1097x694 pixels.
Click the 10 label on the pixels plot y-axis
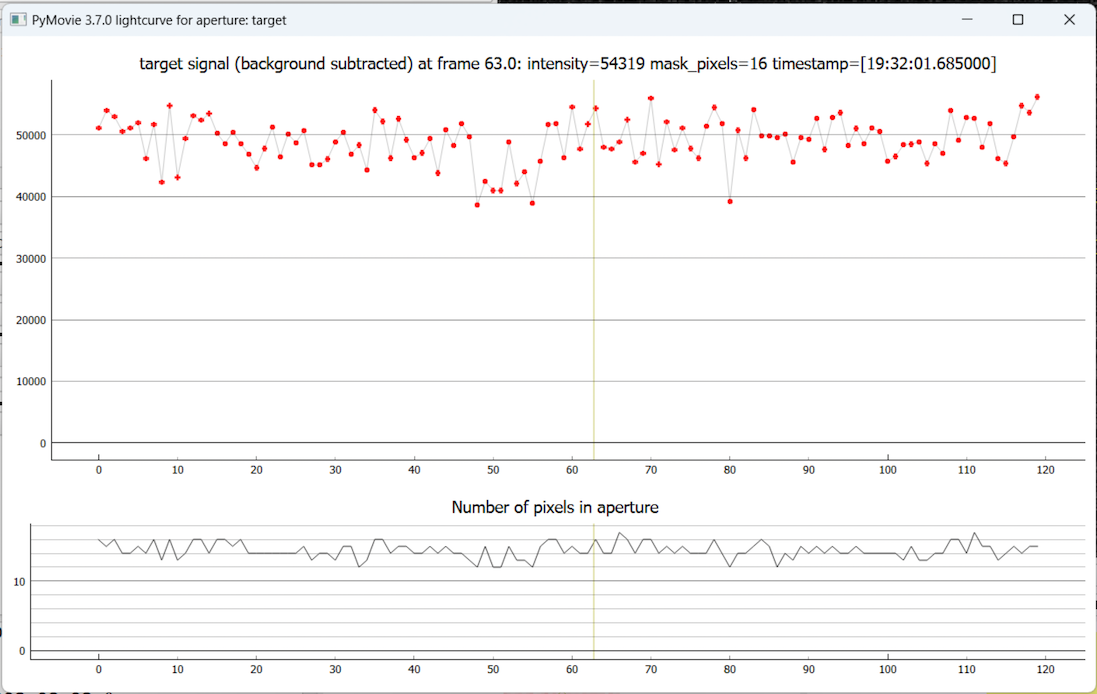[x=19, y=581]
